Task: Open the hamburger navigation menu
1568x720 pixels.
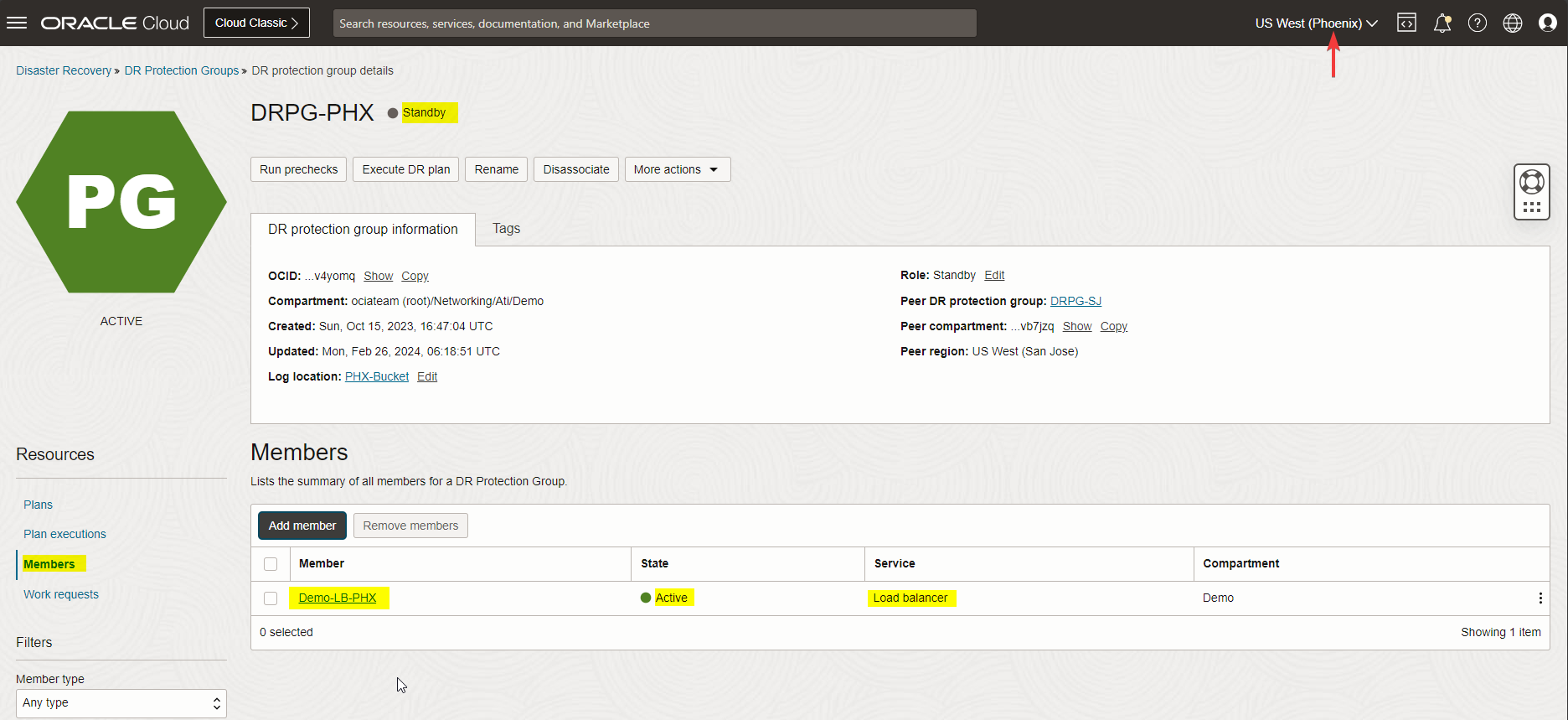Action: coord(17,23)
